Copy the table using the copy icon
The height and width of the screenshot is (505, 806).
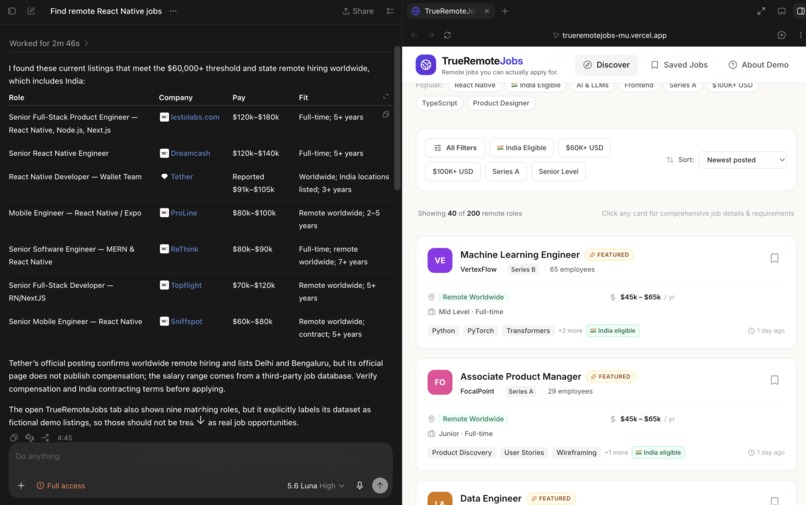[386, 114]
